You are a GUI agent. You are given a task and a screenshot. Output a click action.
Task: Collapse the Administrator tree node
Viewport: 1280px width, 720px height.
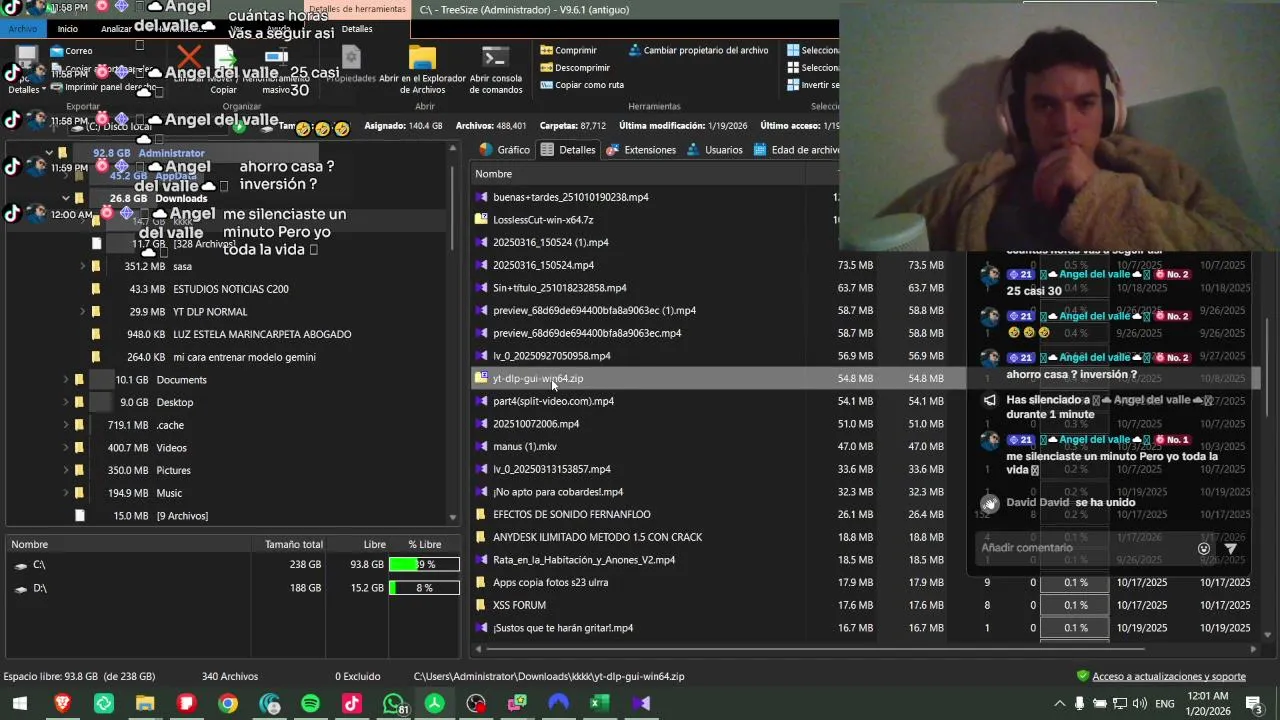click(49, 153)
